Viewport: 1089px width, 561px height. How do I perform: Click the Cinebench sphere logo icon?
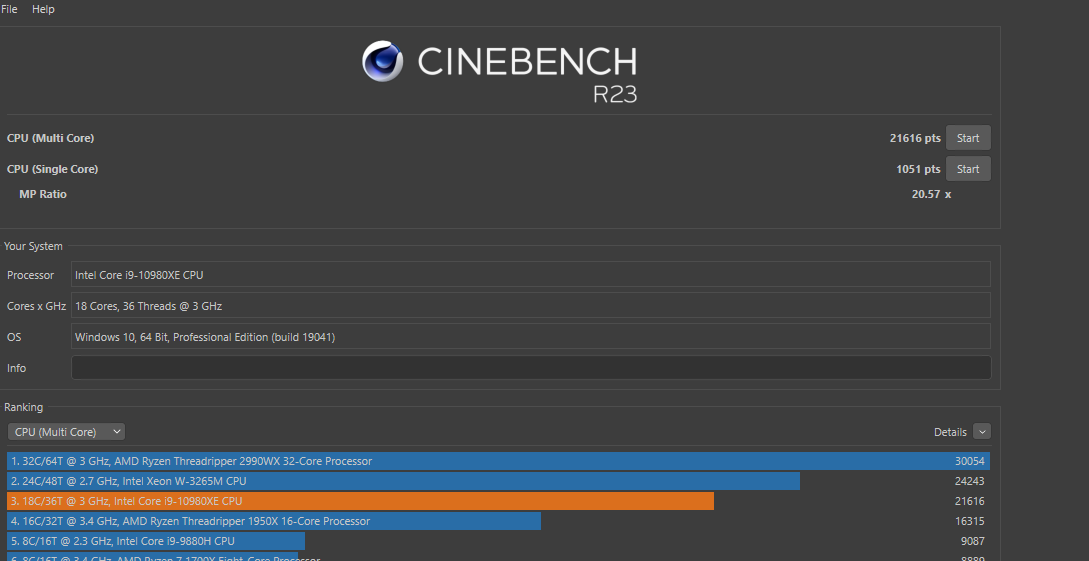point(383,61)
